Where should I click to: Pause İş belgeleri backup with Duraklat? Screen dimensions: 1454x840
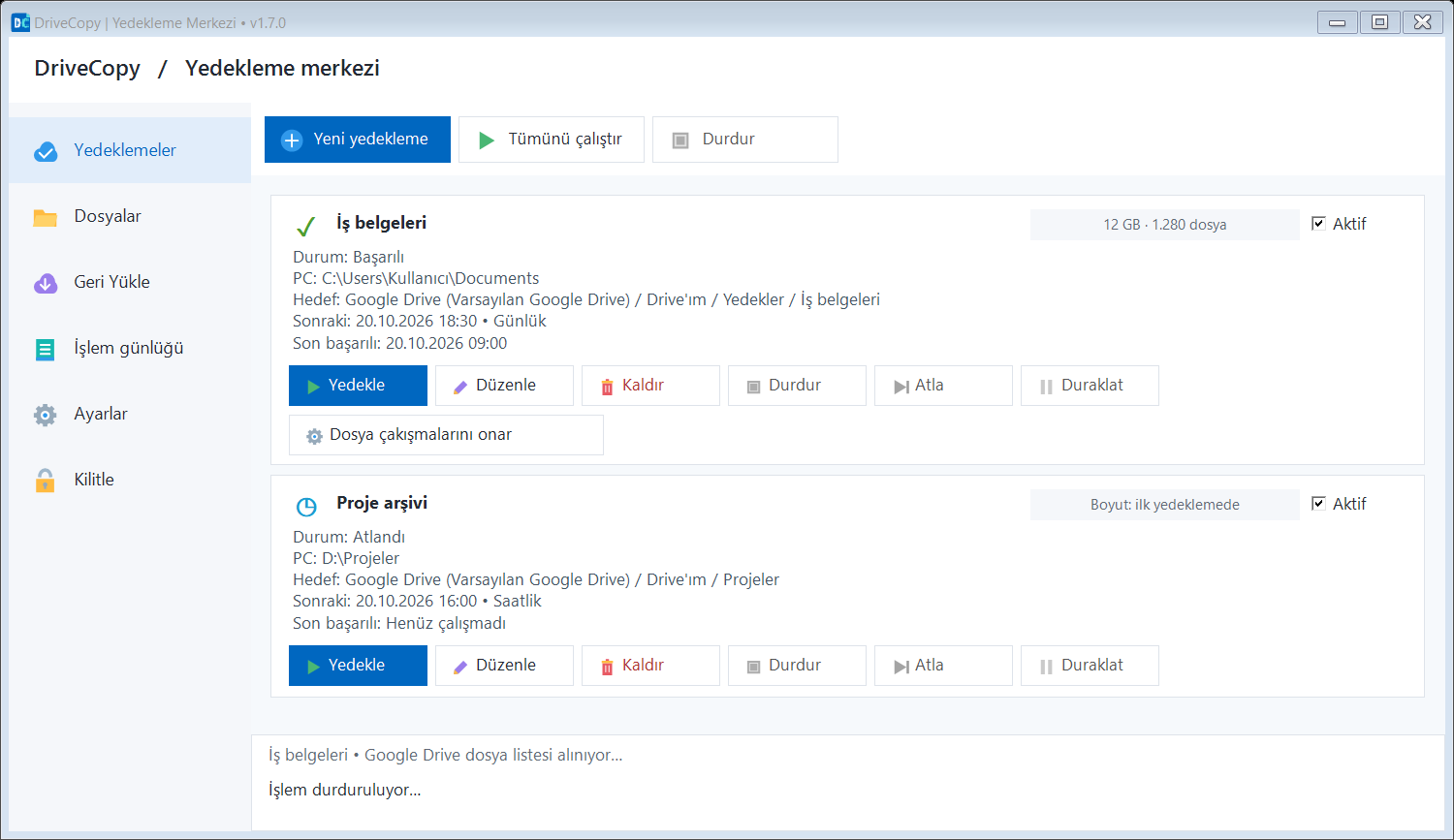(1090, 386)
